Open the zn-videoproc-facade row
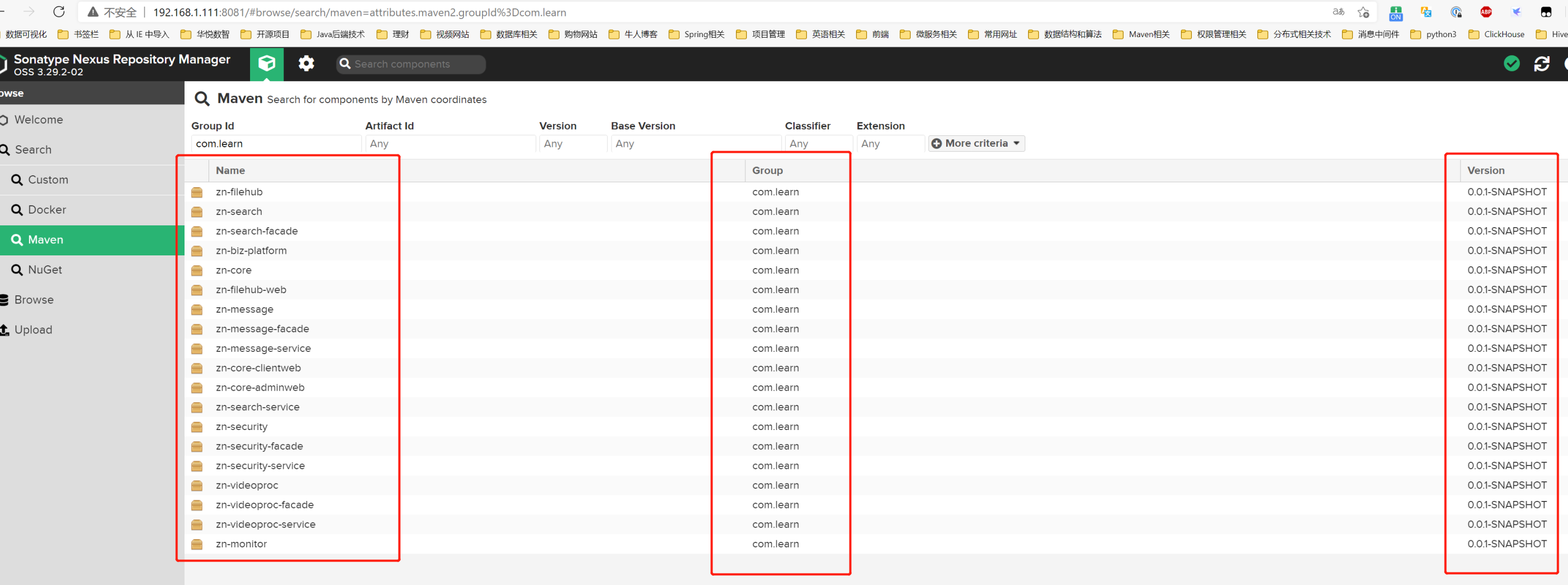Screen dimensions: 1568x585 pos(876,505)
